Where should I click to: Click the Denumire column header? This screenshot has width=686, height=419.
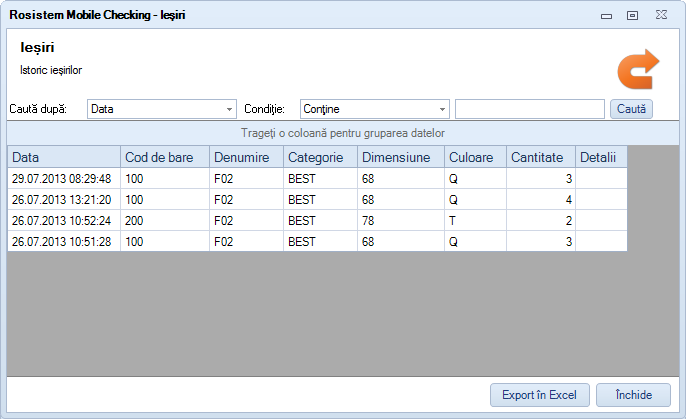coord(246,157)
